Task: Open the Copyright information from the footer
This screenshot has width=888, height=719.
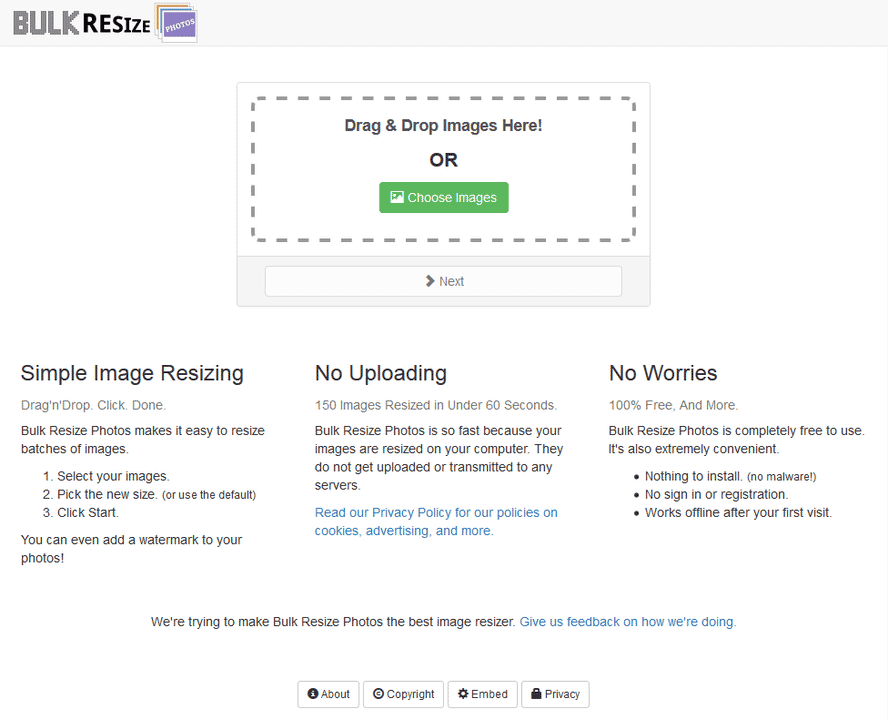Action: tap(403, 694)
